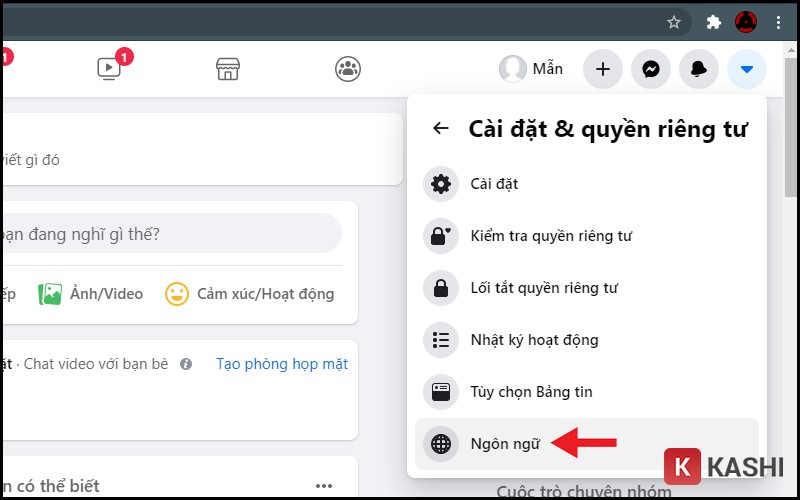Select the Ngôn ngữ language option
The height and width of the screenshot is (500, 800).
(587, 444)
